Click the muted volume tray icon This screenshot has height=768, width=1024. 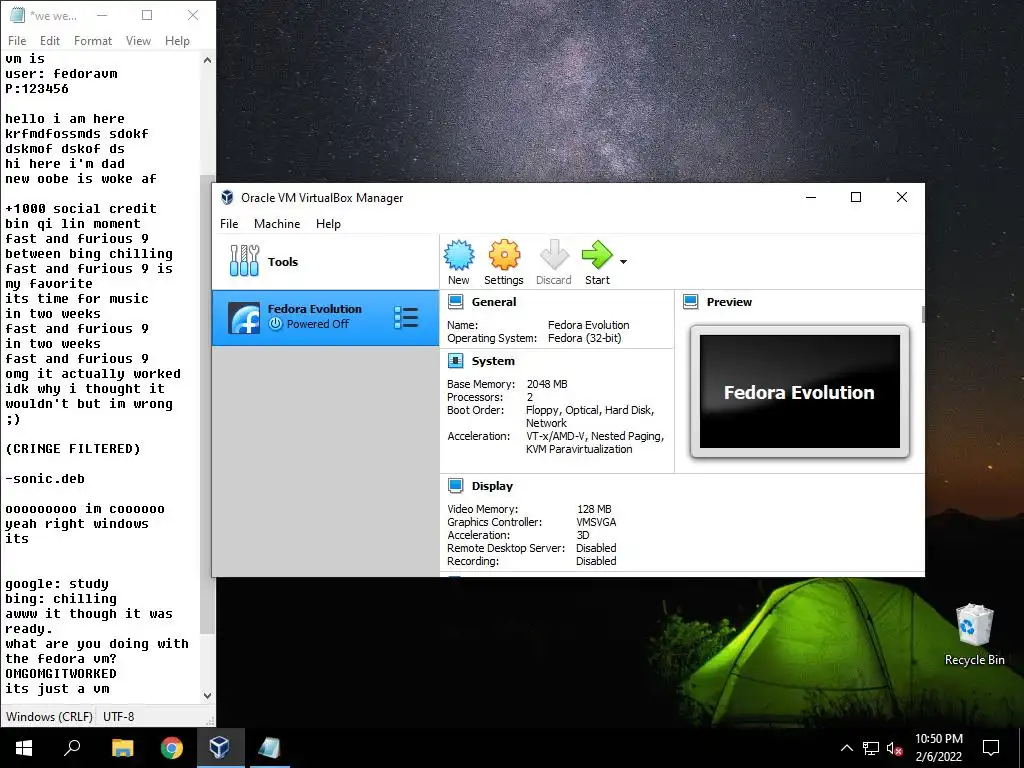(894, 748)
